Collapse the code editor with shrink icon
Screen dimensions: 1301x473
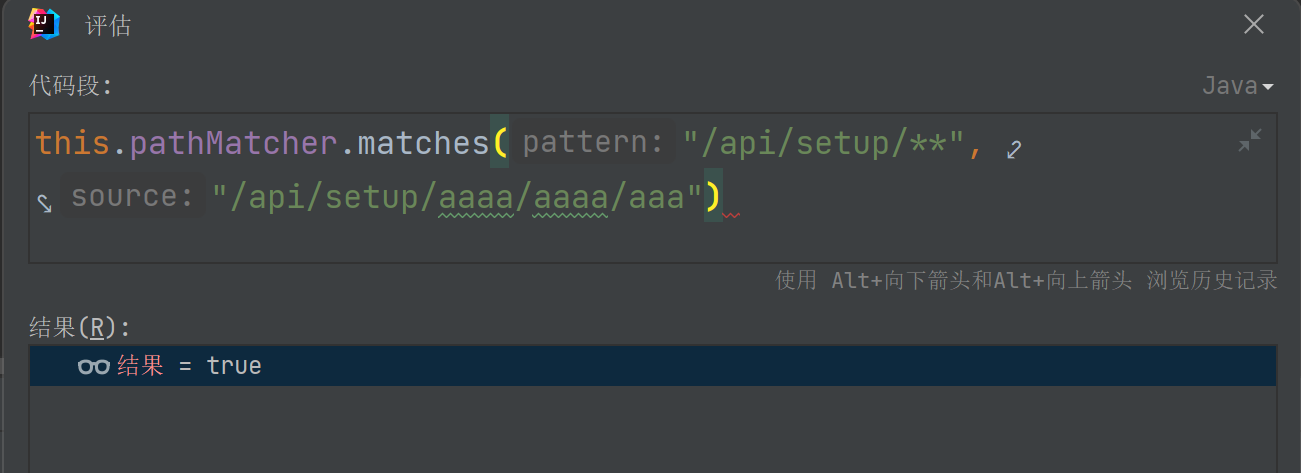click(x=1250, y=141)
